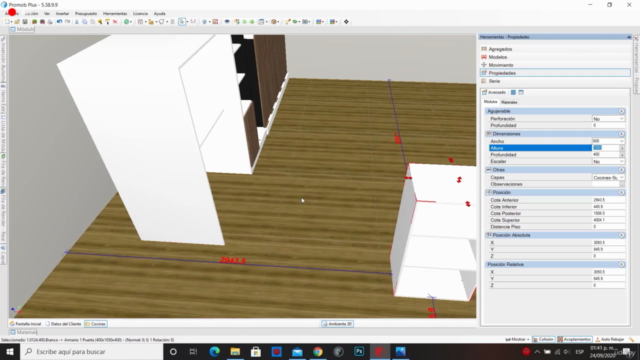Collapse the Agujerable section
Viewport: 640px width, 360px height.
[x=621, y=111]
